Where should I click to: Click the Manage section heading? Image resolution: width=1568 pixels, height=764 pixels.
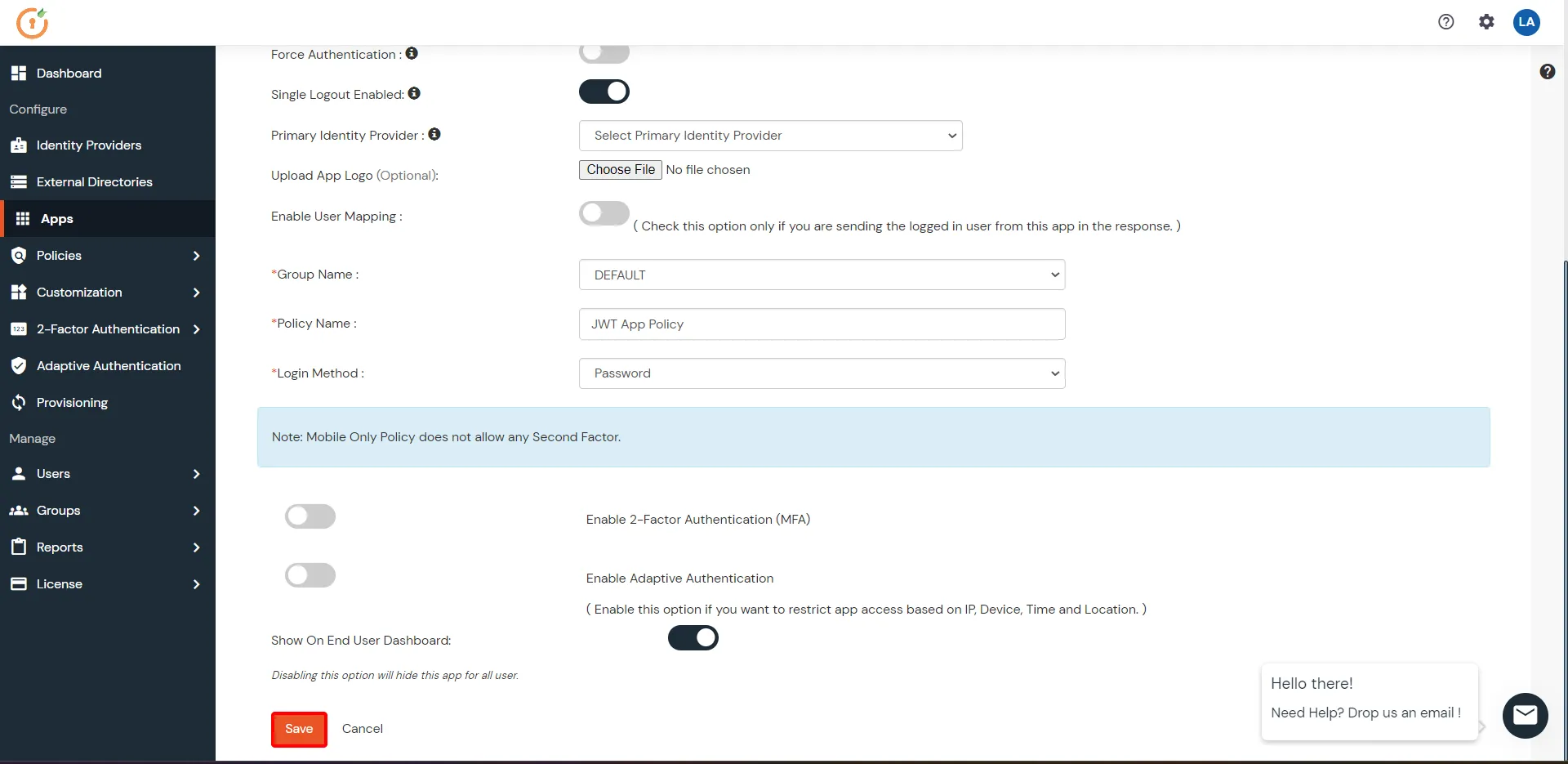click(33, 439)
